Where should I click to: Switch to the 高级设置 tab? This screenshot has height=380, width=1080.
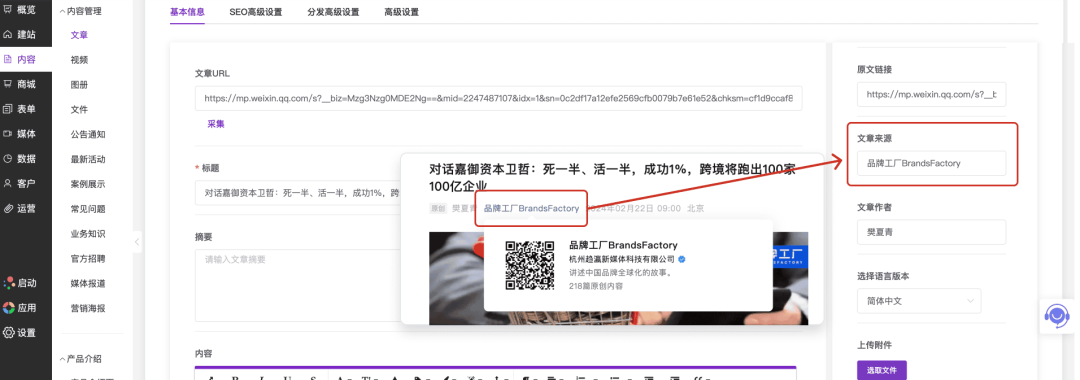(402, 12)
